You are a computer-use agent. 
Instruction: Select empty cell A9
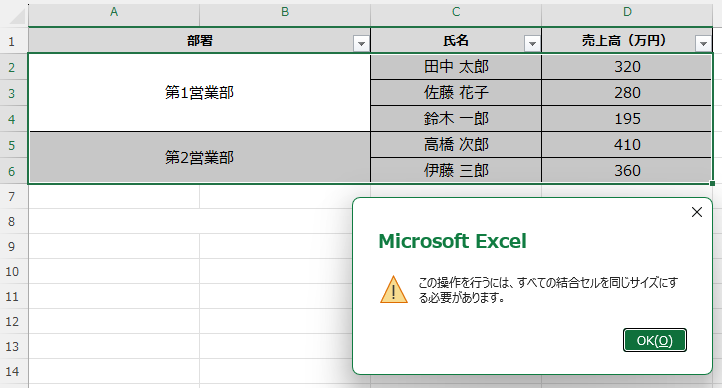114,246
